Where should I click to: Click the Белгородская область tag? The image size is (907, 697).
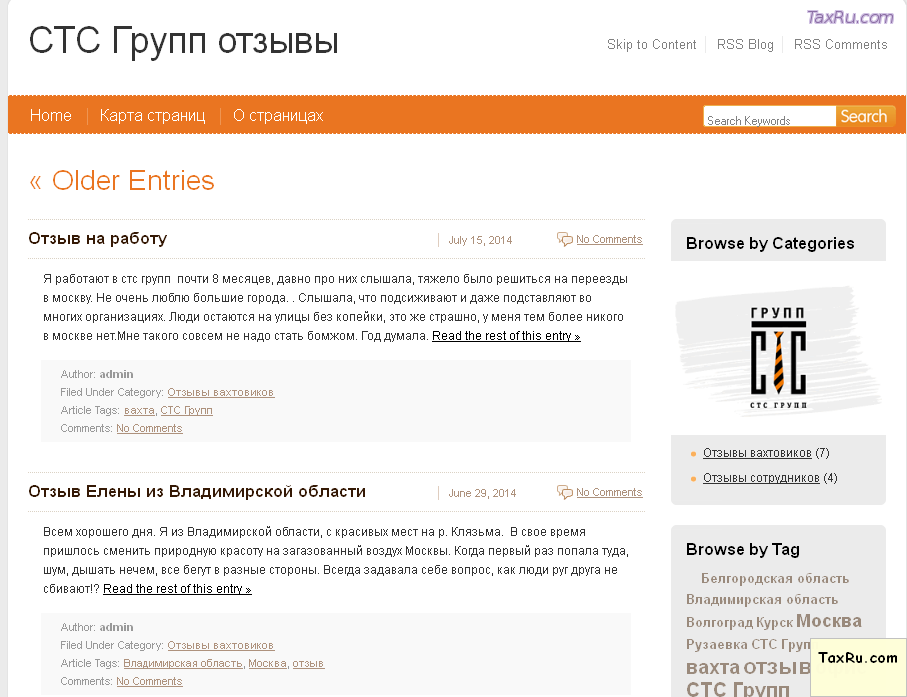774,578
